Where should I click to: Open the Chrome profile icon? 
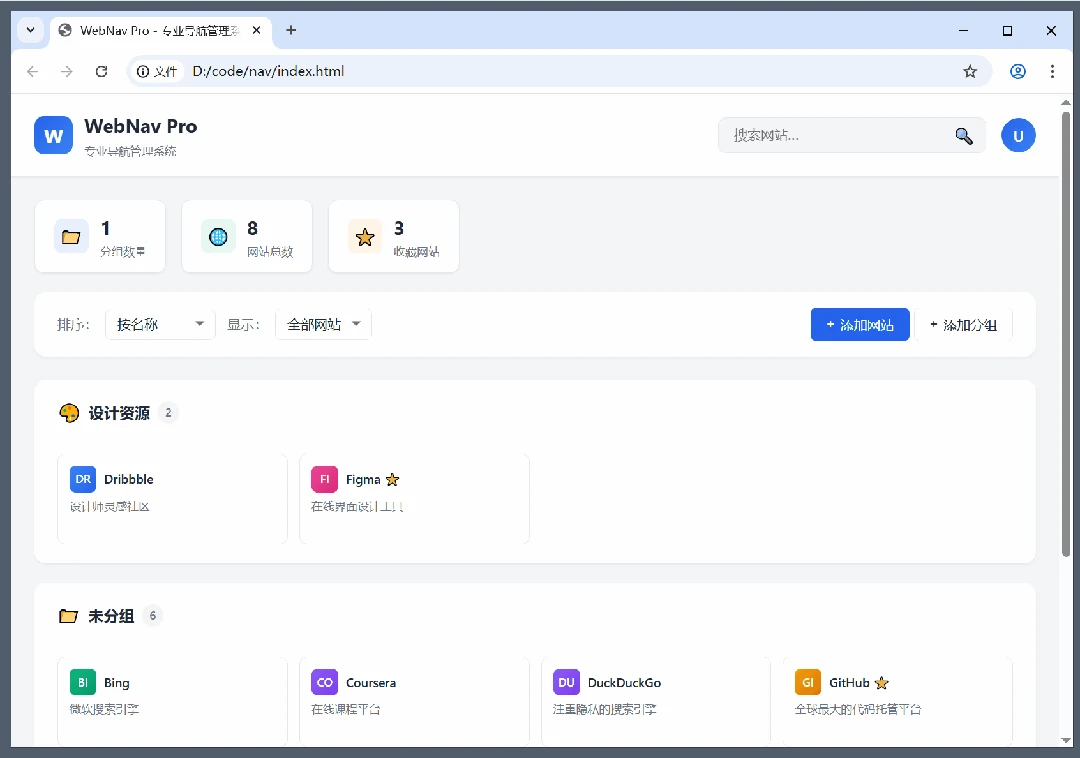pyautogui.click(x=1017, y=71)
